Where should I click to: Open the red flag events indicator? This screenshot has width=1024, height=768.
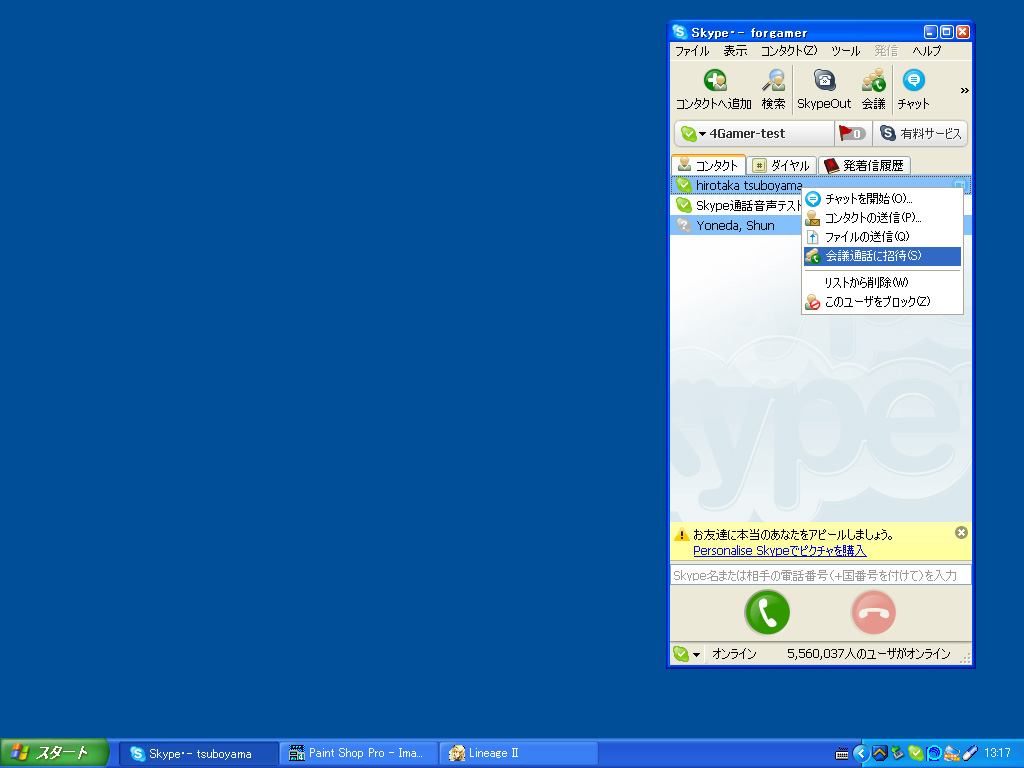click(x=852, y=133)
